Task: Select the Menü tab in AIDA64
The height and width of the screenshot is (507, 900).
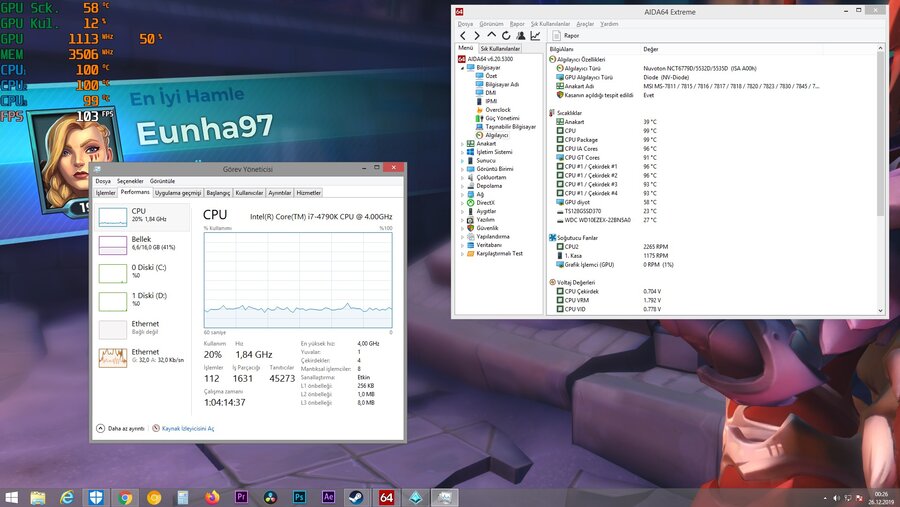Action: coord(465,48)
